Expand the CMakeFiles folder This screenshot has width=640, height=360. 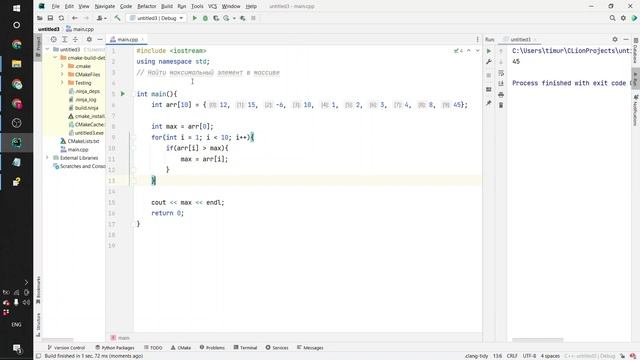click(x=62, y=74)
